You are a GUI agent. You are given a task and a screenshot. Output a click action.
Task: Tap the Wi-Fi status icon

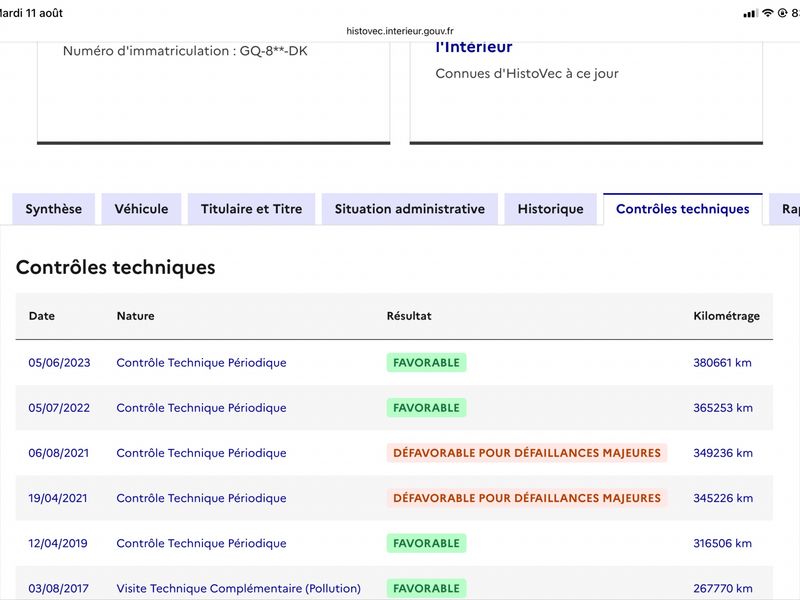(767, 13)
